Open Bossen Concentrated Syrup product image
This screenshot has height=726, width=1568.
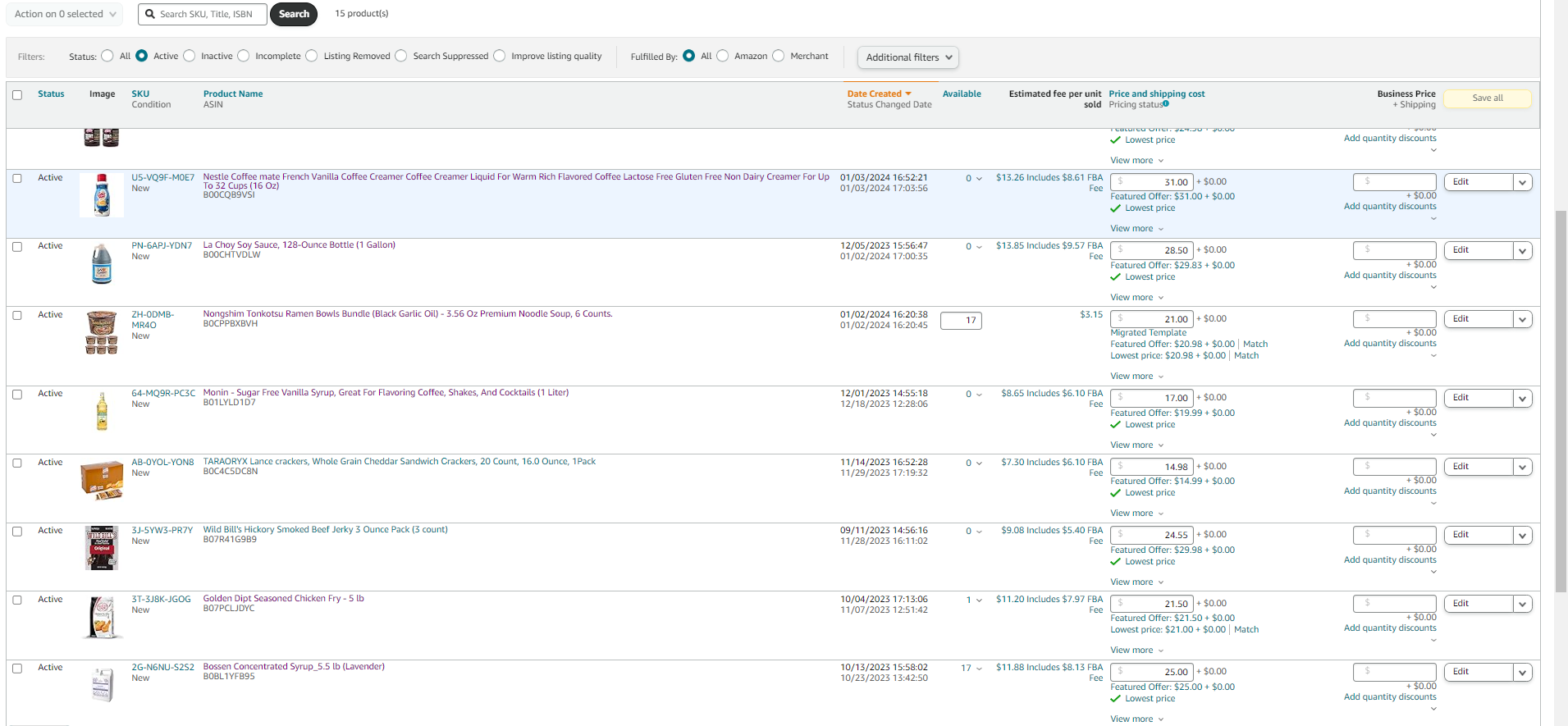pyautogui.click(x=102, y=685)
